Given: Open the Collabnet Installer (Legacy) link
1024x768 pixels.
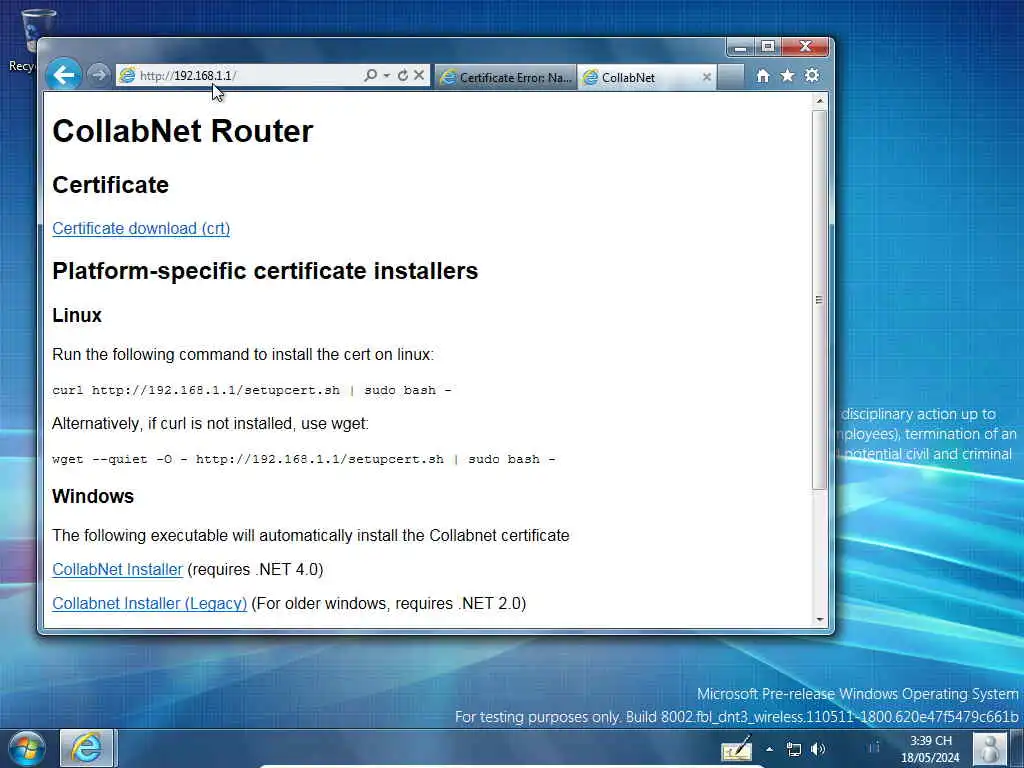Looking at the screenshot, I should [150, 603].
